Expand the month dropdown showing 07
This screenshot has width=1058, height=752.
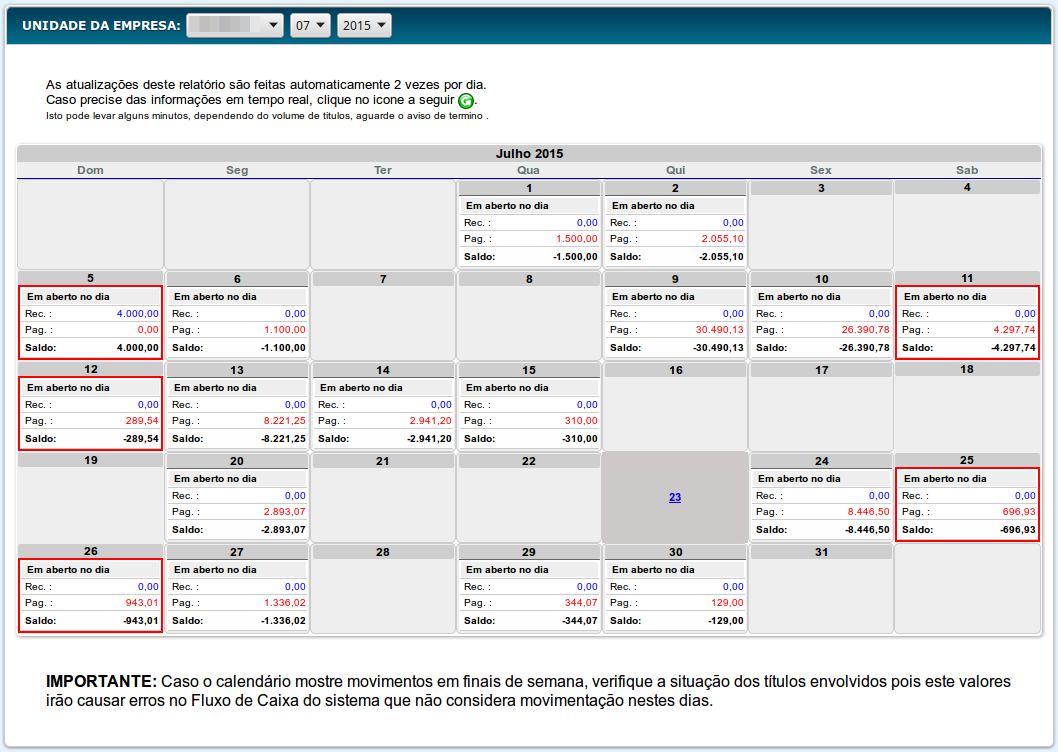[310, 26]
